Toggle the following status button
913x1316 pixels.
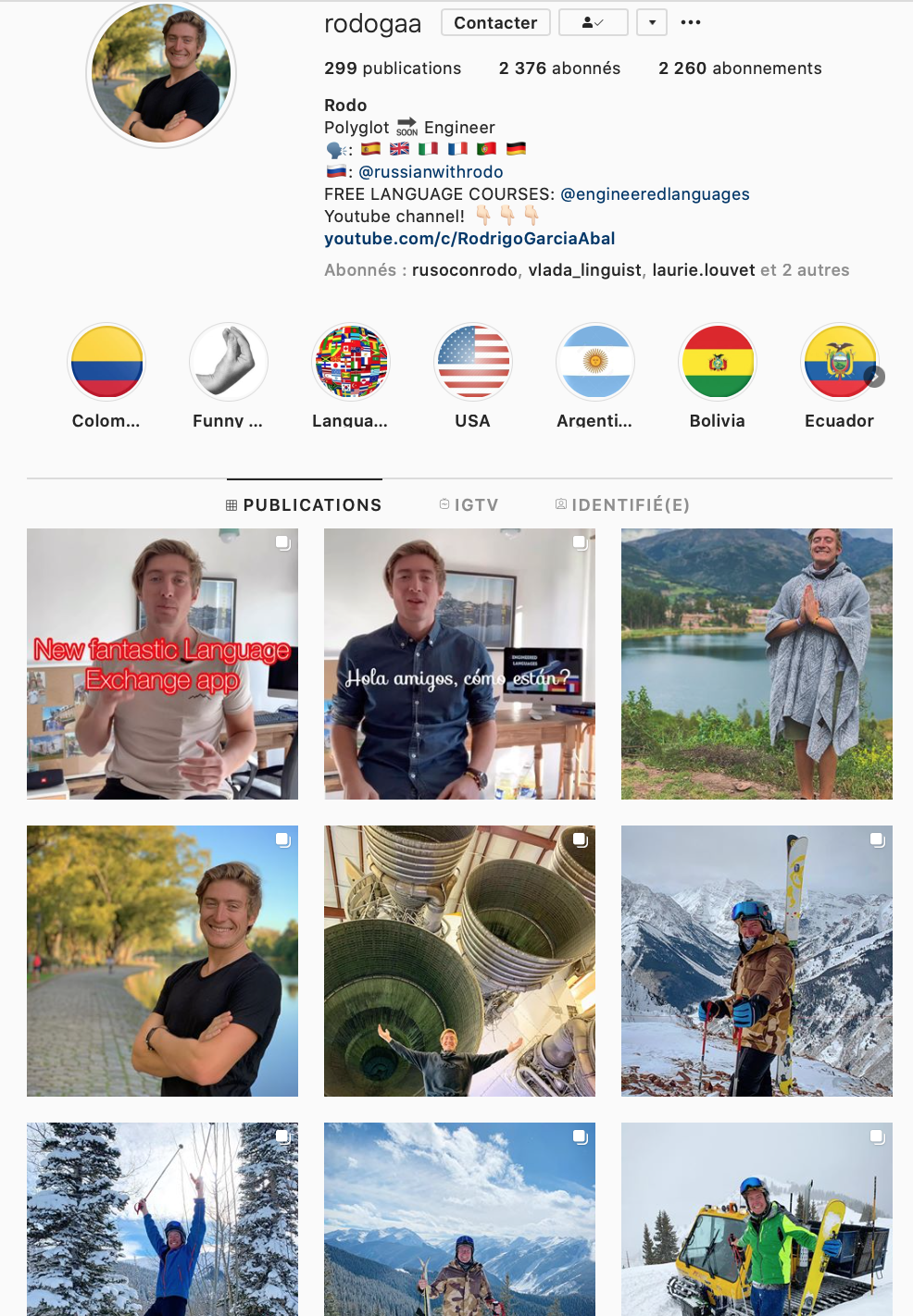[x=594, y=22]
